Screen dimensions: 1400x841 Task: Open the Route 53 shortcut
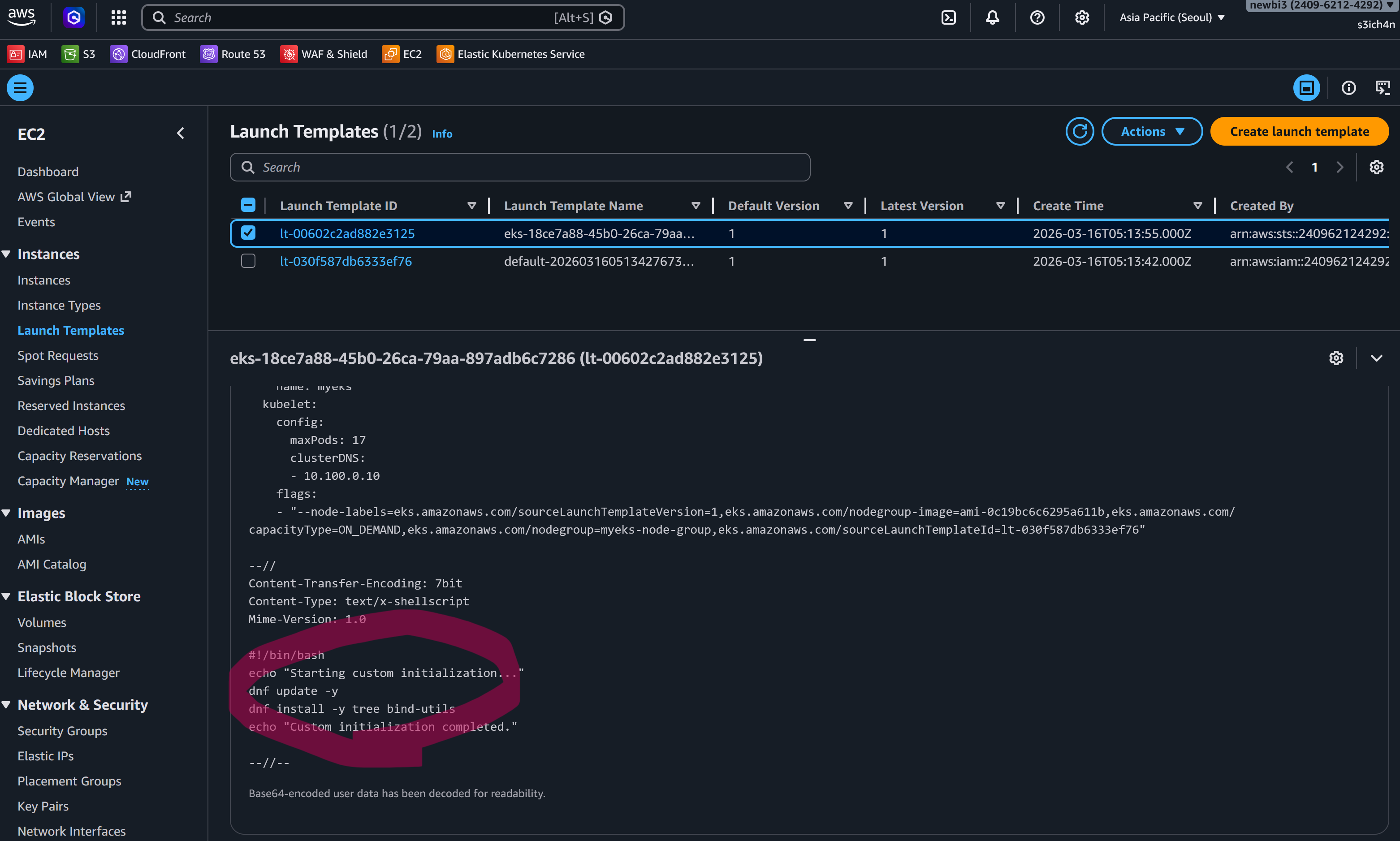(233, 54)
